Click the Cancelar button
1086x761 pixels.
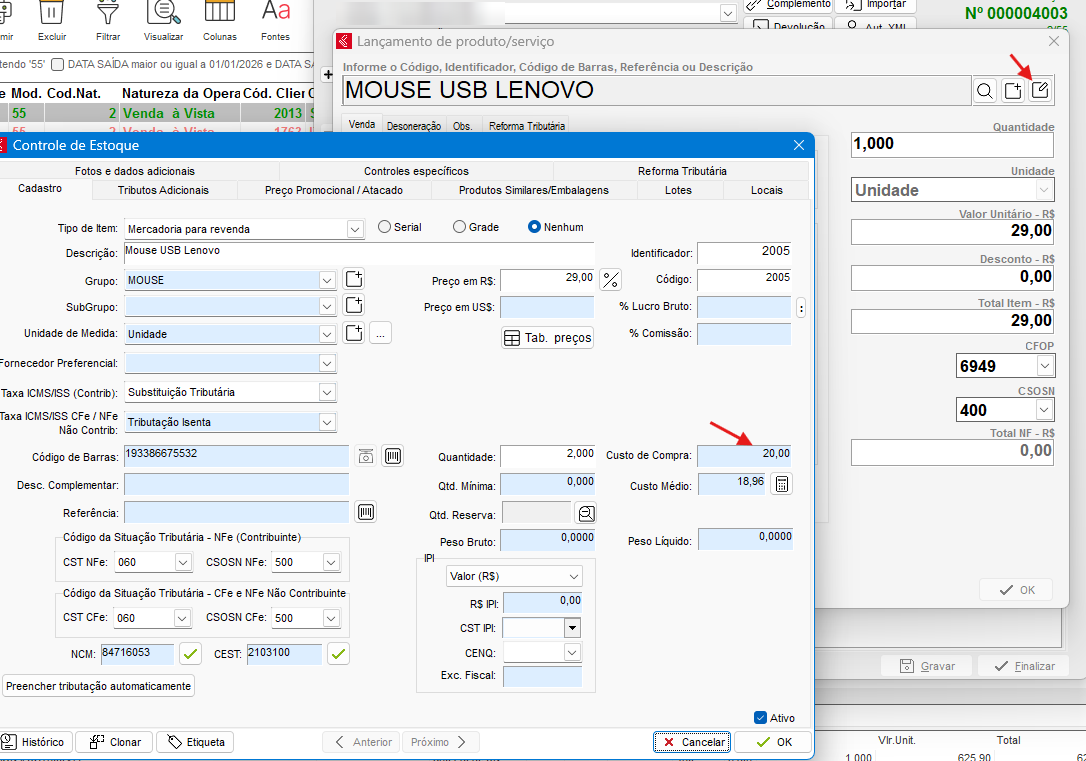tap(693, 742)
